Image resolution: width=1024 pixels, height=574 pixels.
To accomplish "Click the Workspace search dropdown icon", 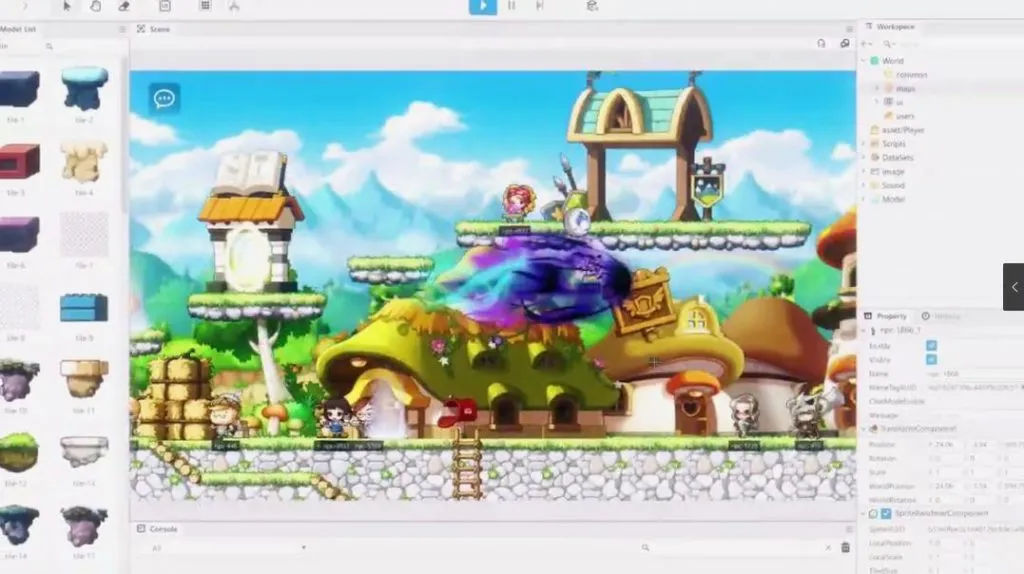I will pyautogui.click(x=889, y=44).
